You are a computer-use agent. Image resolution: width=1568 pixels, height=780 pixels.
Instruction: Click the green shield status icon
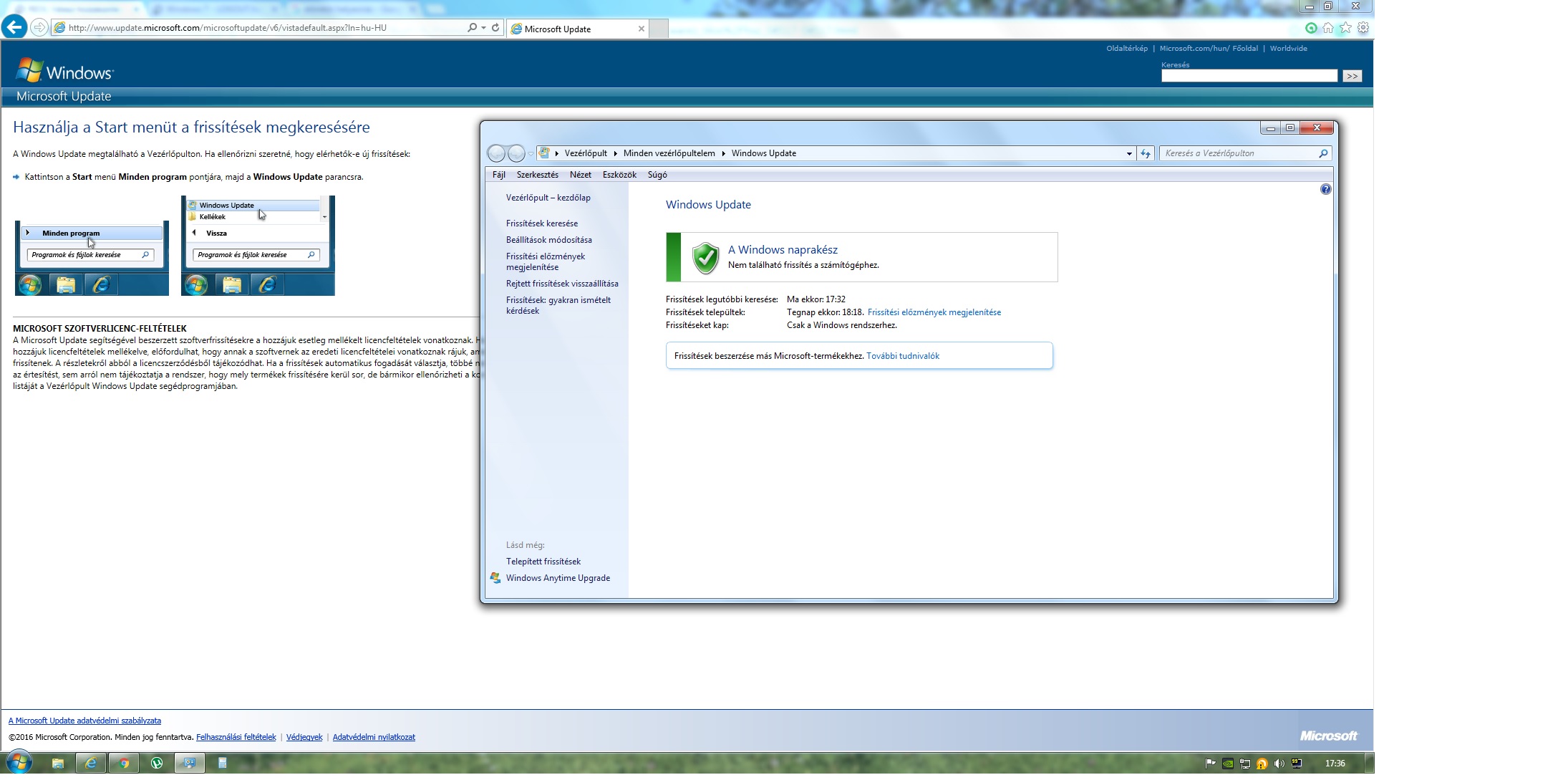pos(705,258)
